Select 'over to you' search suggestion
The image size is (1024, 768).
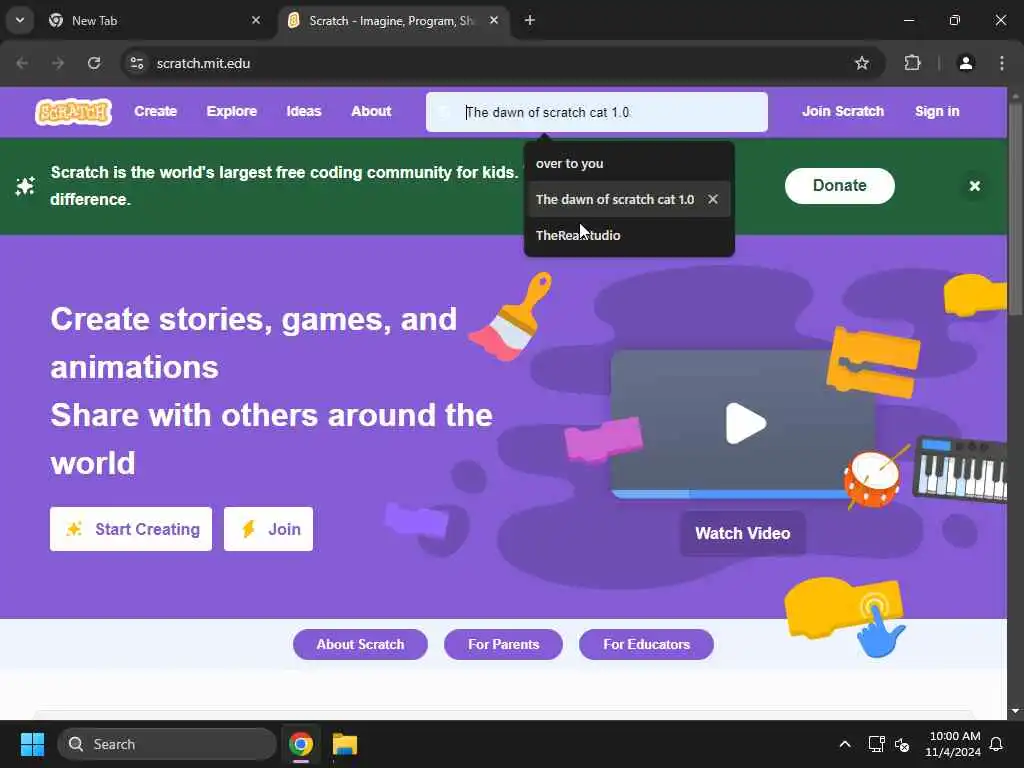click(629, 163)
